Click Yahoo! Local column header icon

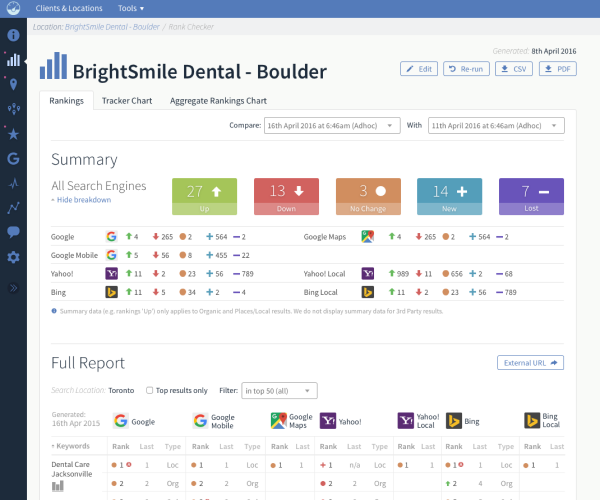coord(406,420)
